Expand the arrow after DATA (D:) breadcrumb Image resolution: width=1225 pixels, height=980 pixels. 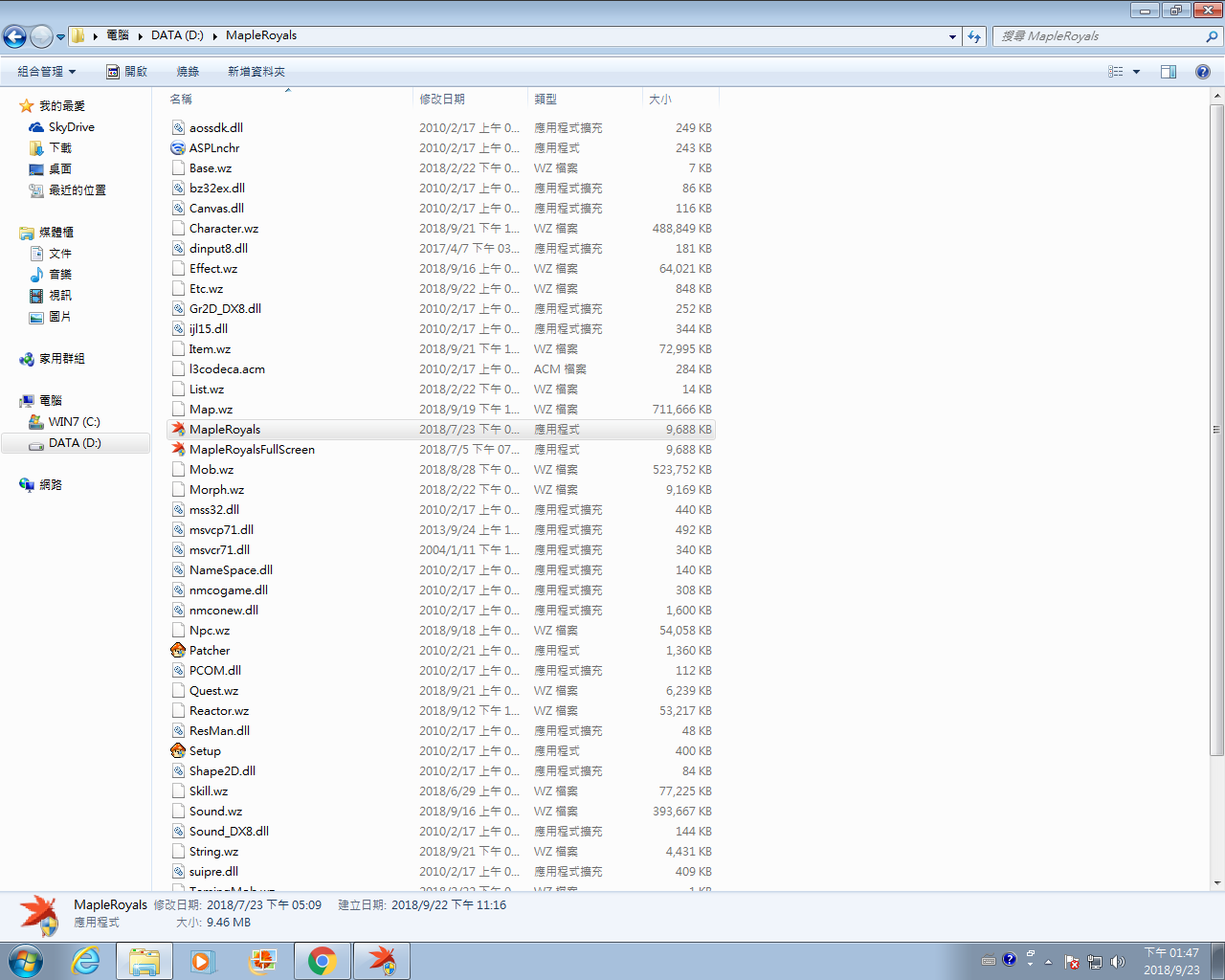pos(215,35)
